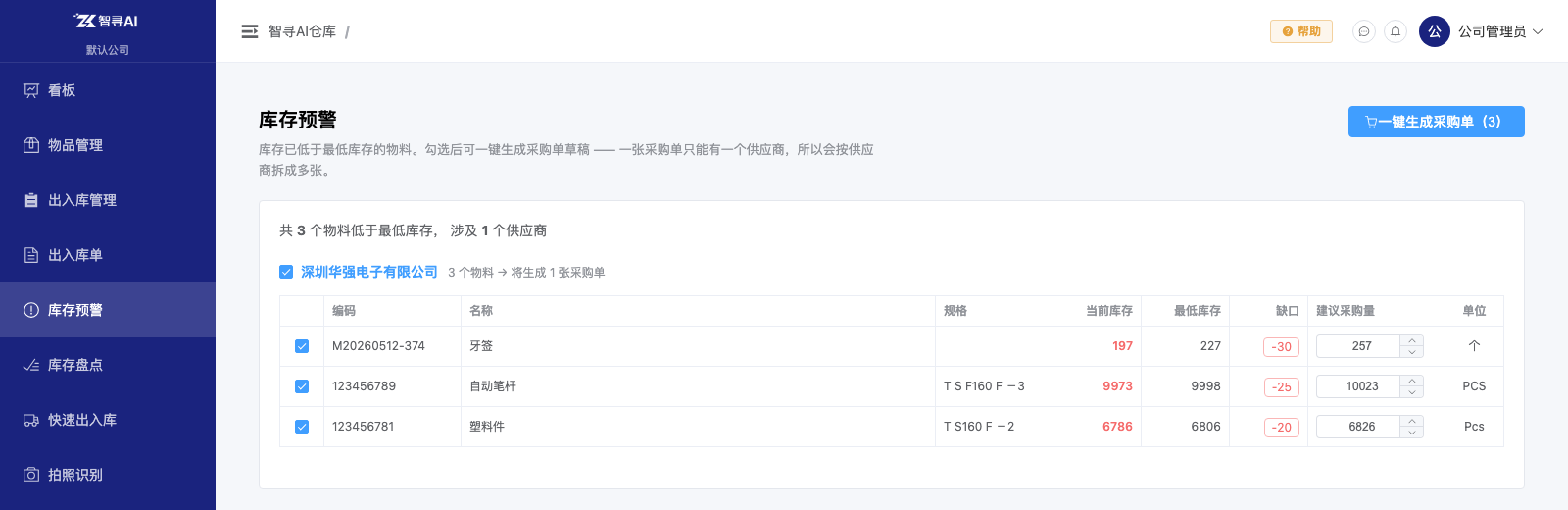
Task: Decrease quantity for 自动笔杆 with down arrow
Action: 1412,392
